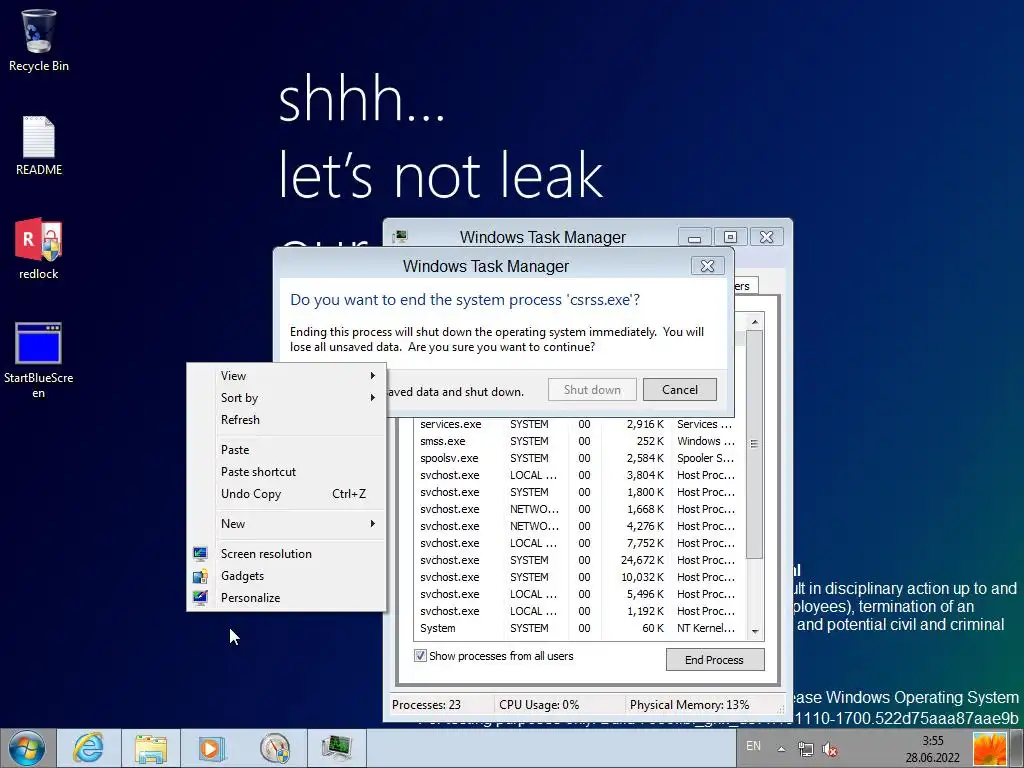Open Windows Media Player from taskbar
Screen dimensions: 1024x768
[x=211, y=748]
